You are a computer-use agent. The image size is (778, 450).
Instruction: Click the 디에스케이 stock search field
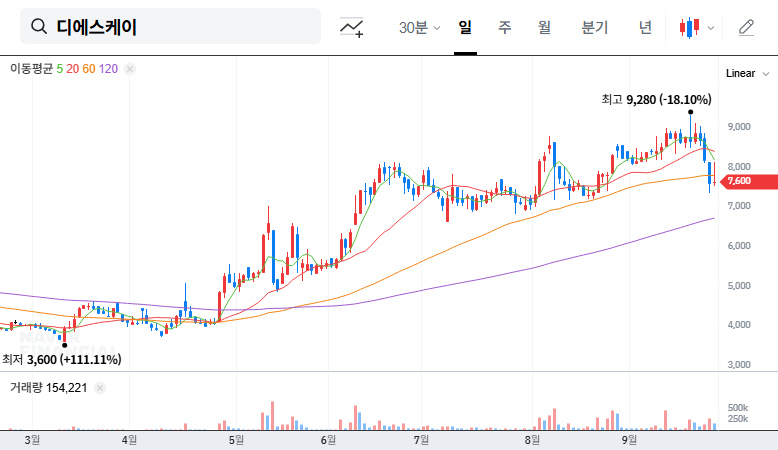point(170,26)
